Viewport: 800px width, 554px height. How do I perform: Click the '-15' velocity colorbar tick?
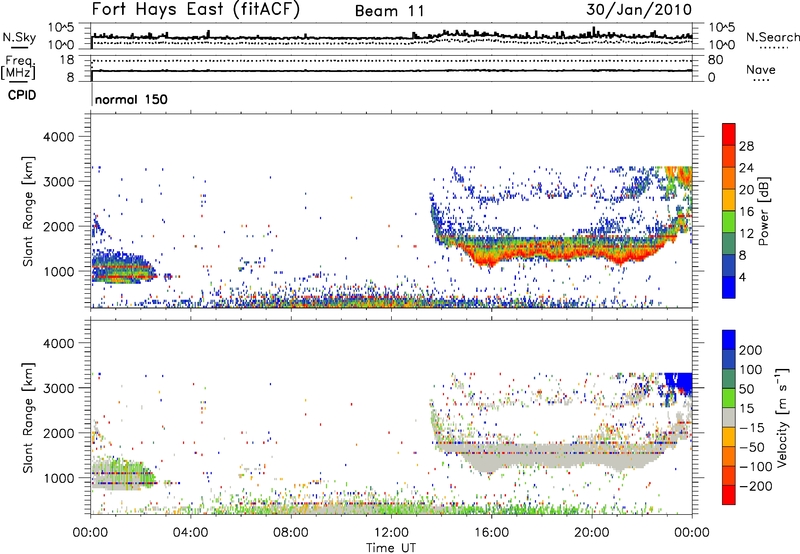[752, 428]
